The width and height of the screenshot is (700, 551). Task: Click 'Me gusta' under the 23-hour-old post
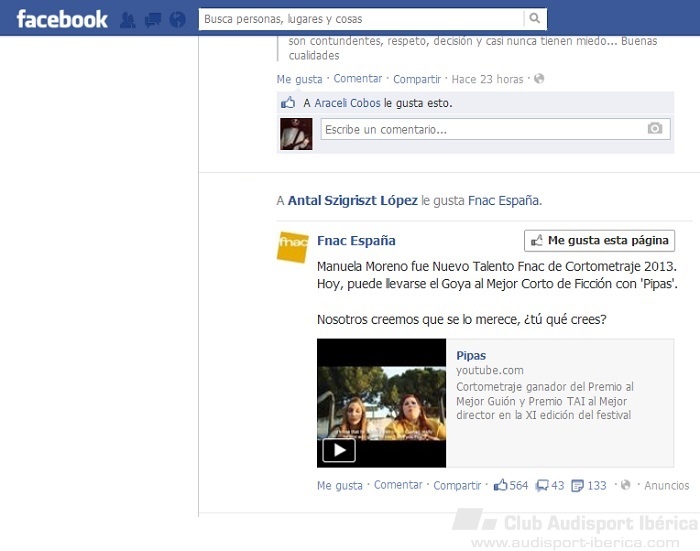click(299, 79)
